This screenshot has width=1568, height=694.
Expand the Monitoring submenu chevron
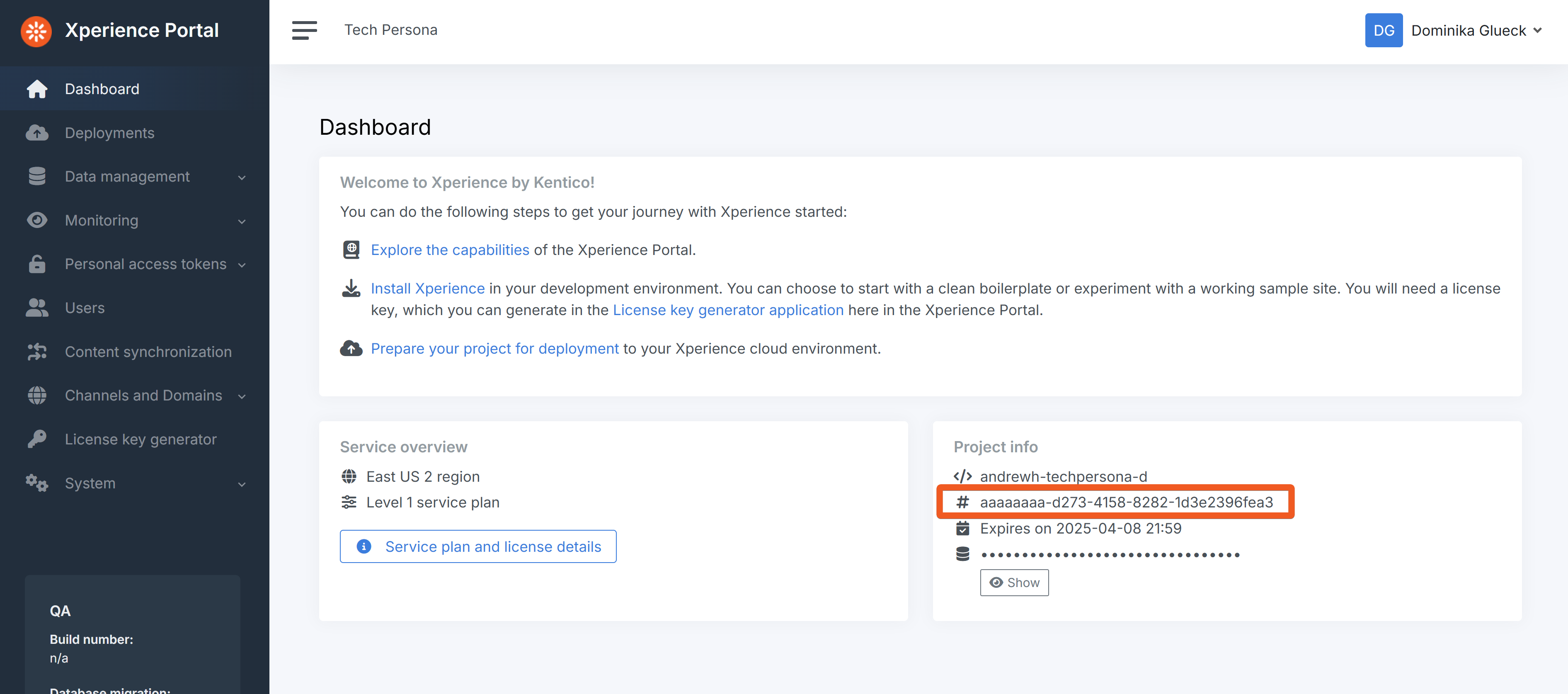click(242, 222)
